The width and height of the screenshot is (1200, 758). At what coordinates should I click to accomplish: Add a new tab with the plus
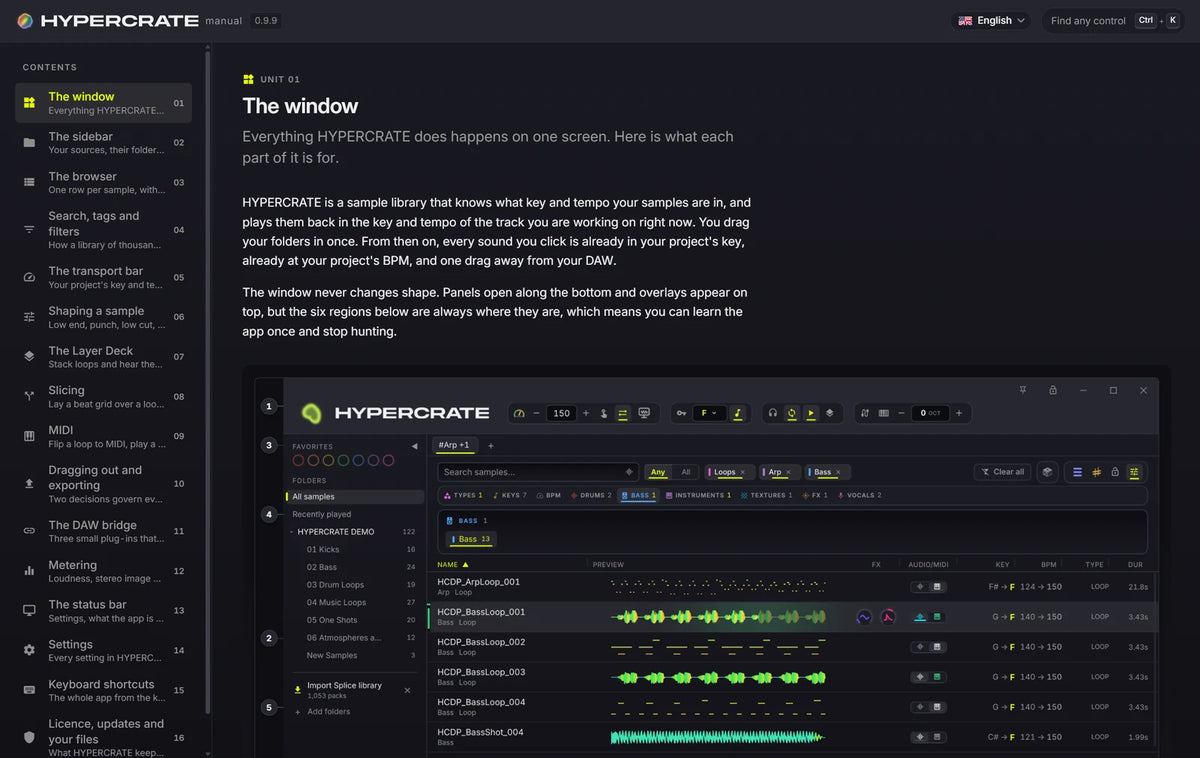pos(491,446)
